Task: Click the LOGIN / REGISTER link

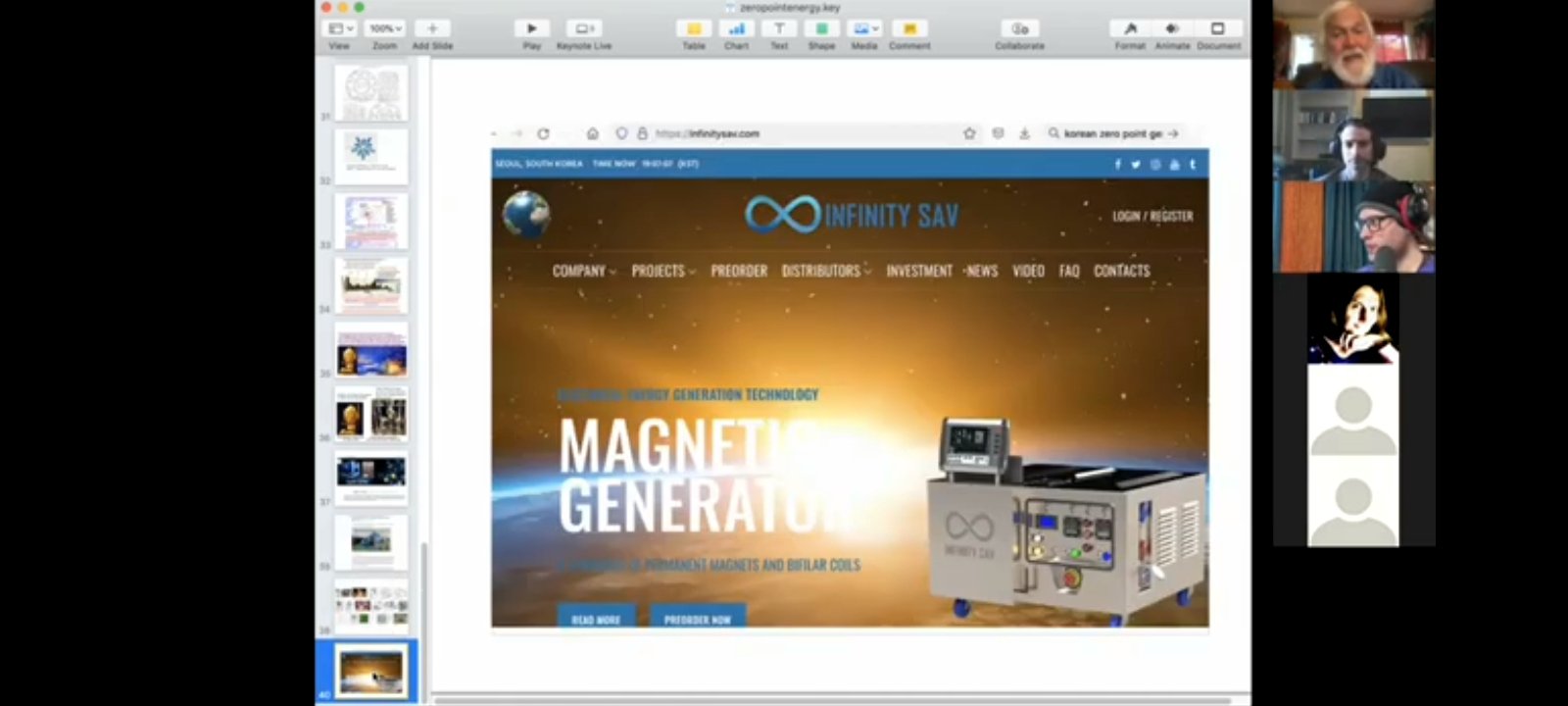Action: pos(1152,216)
